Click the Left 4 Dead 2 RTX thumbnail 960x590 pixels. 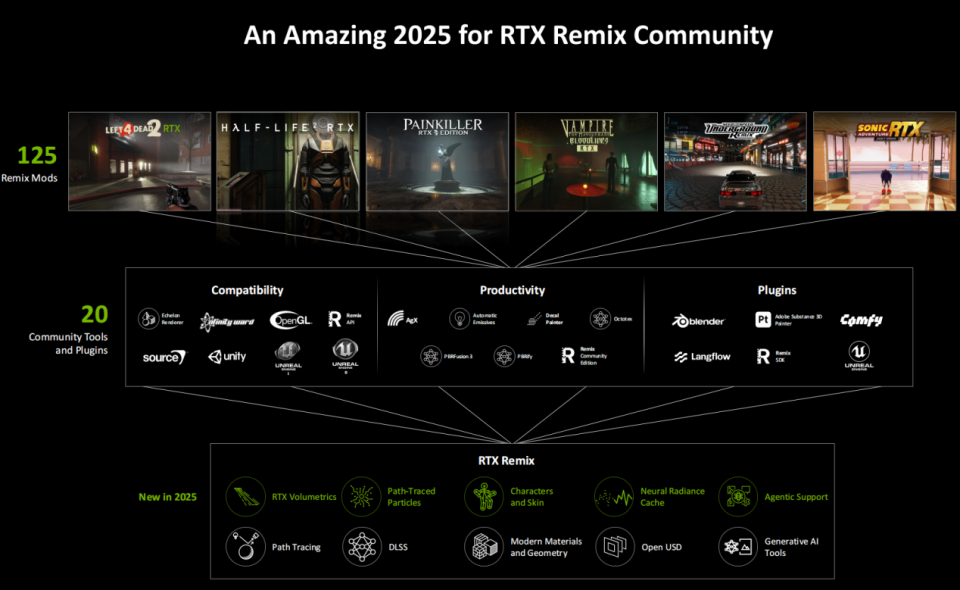click(x=140, y=162)
